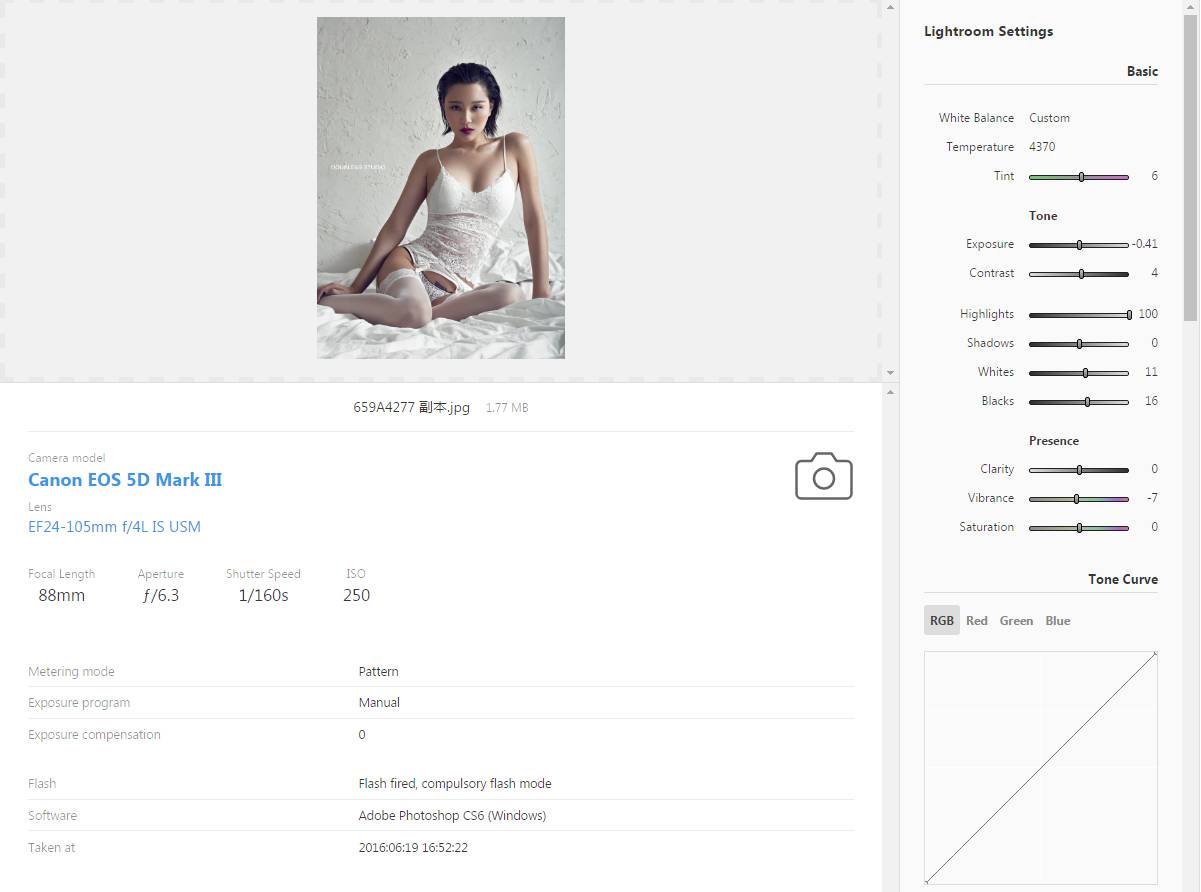Adjust the Tint slider handle
This screenshot has width=1201, height=892.
pos(1081,177)
